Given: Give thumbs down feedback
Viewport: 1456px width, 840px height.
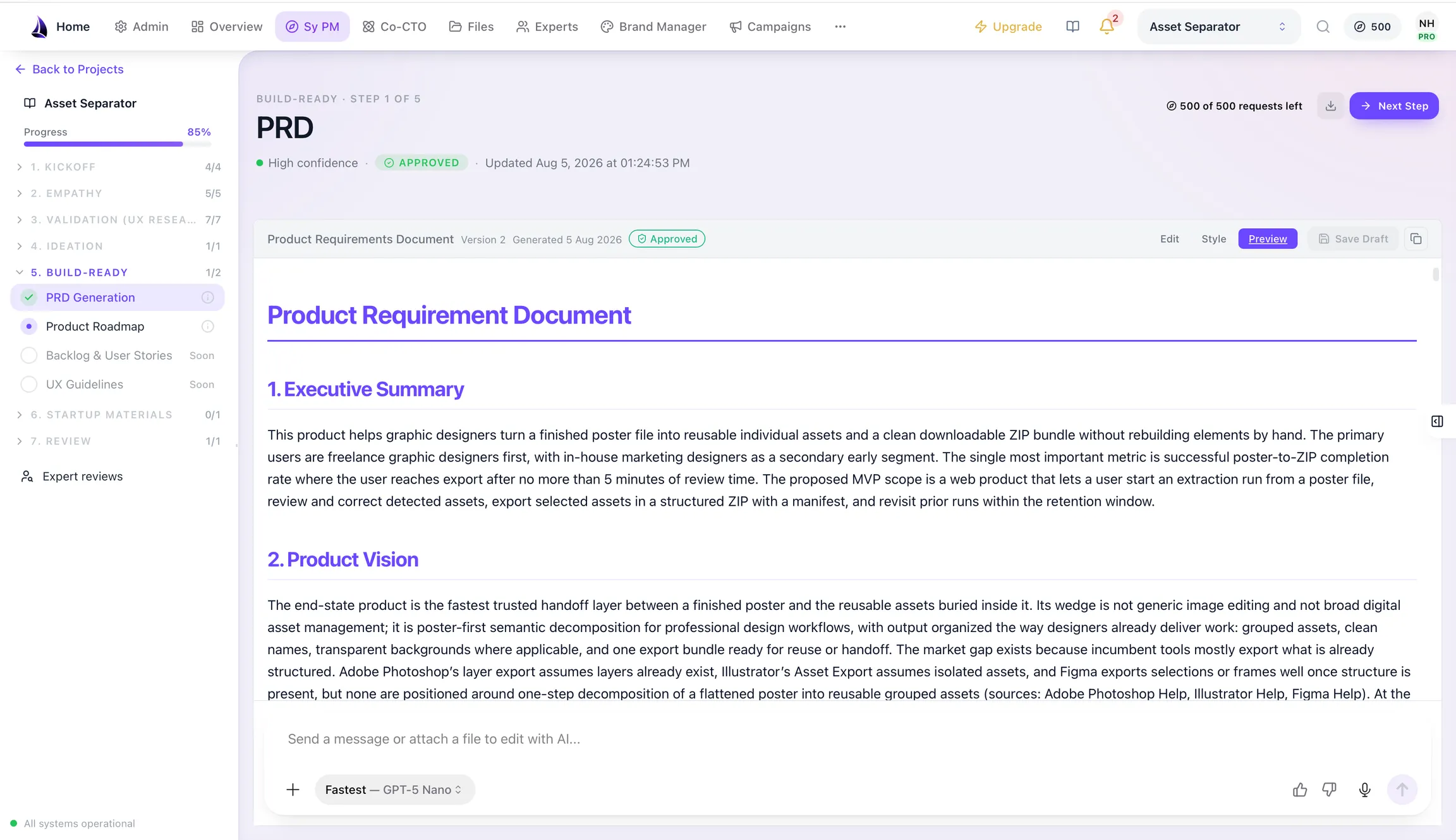Looking at the screenshot, I should click(x=1329, y=789).
